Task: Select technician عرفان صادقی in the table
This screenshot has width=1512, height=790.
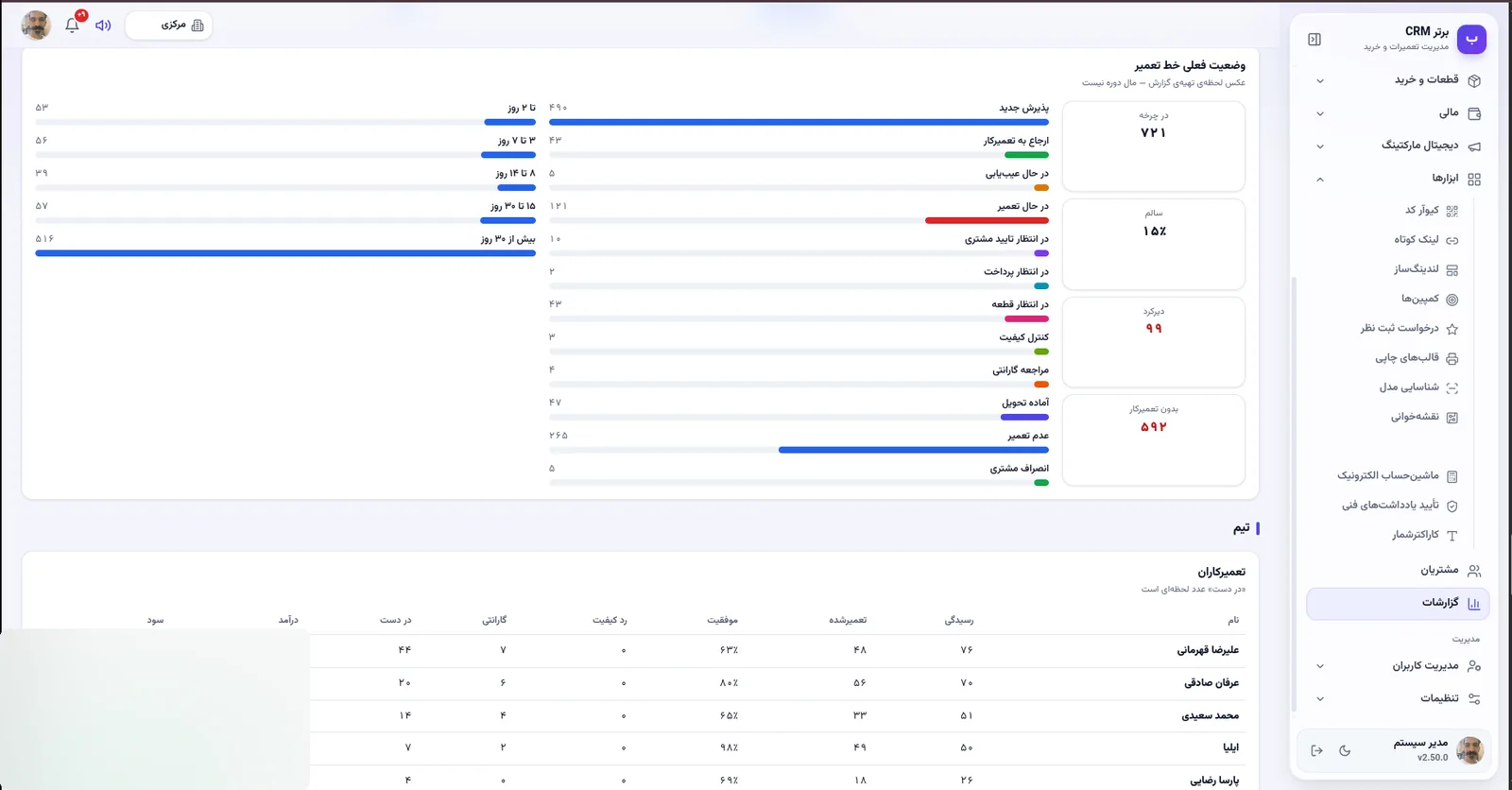Action: [1211, 682]
